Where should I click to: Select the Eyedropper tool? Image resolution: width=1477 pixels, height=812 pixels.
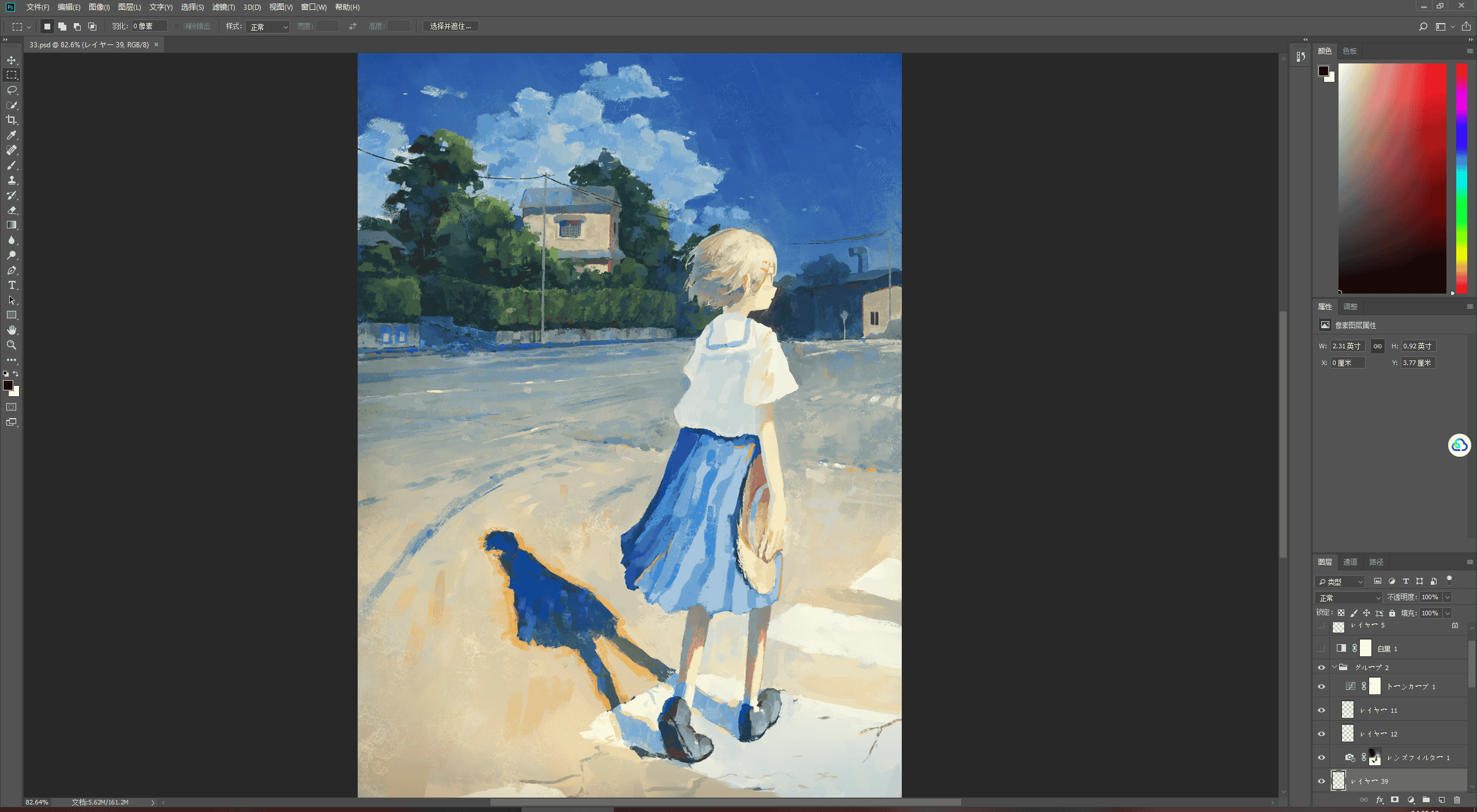[12, 135]
